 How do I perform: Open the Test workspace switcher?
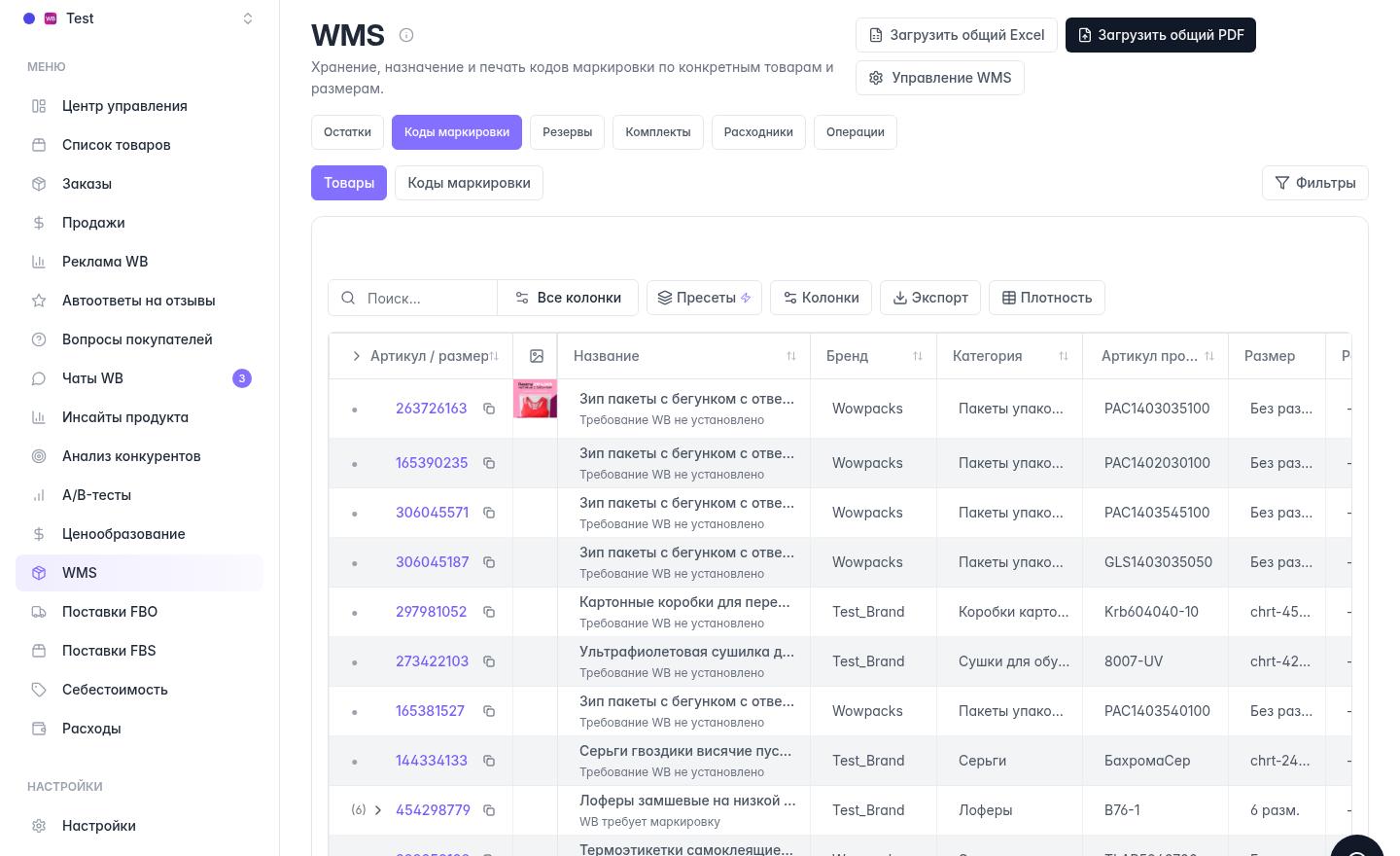139,18
